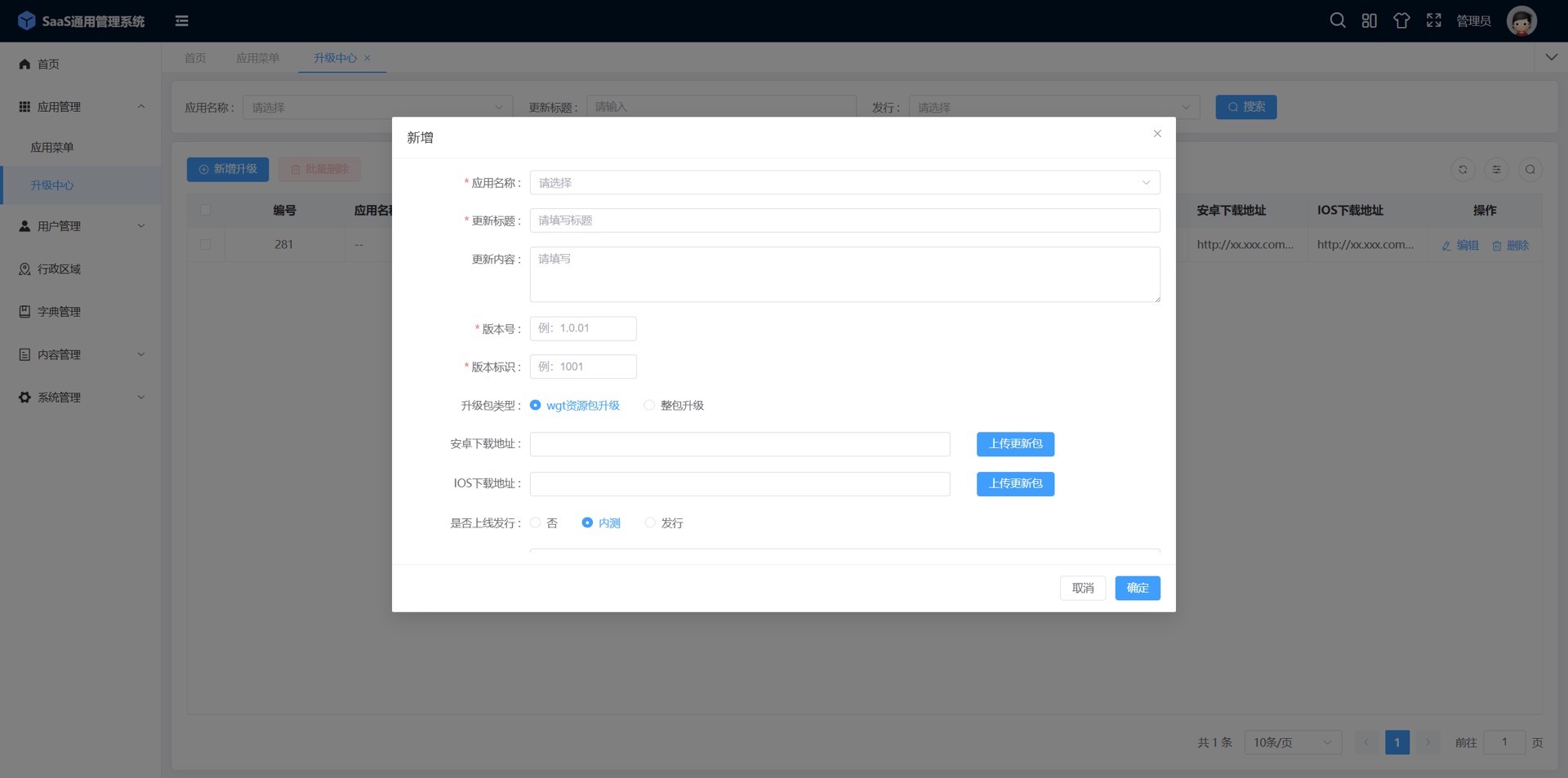Open the layout grid icon in header
Screen dimensions: 1568x778
1370,20
